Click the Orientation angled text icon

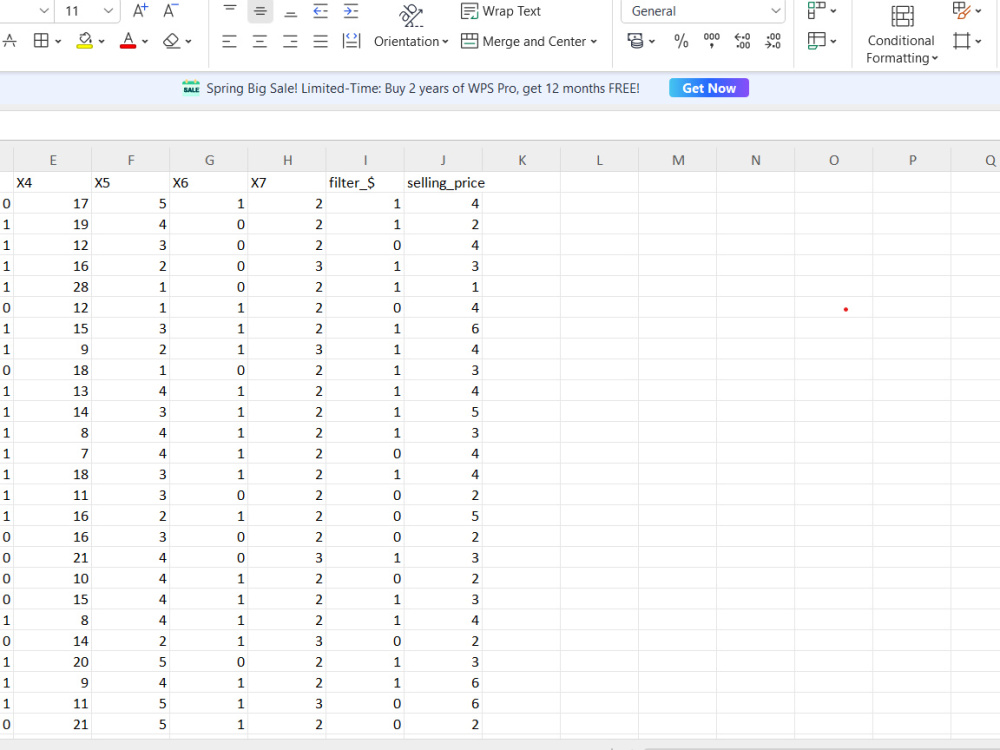[x=411, y=14]
